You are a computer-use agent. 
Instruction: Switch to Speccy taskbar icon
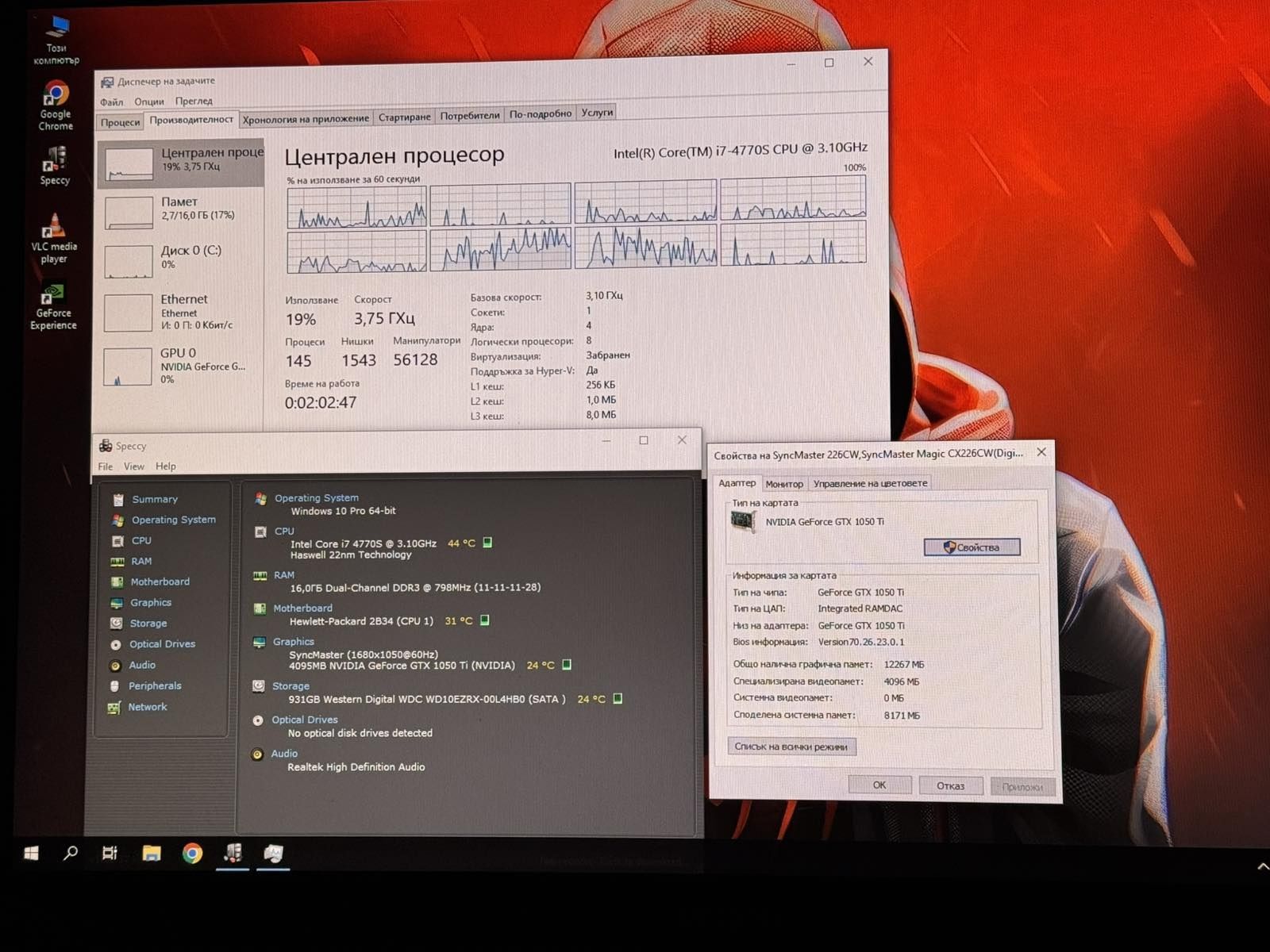tap(233, 854)
